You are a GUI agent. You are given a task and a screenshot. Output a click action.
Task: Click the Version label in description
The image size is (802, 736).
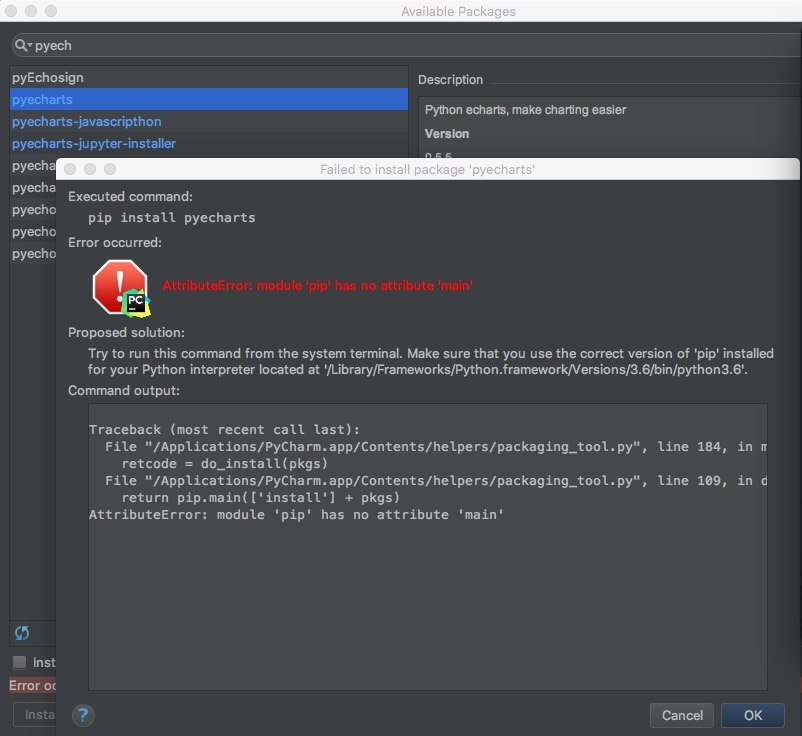click(x=447, y=134)
